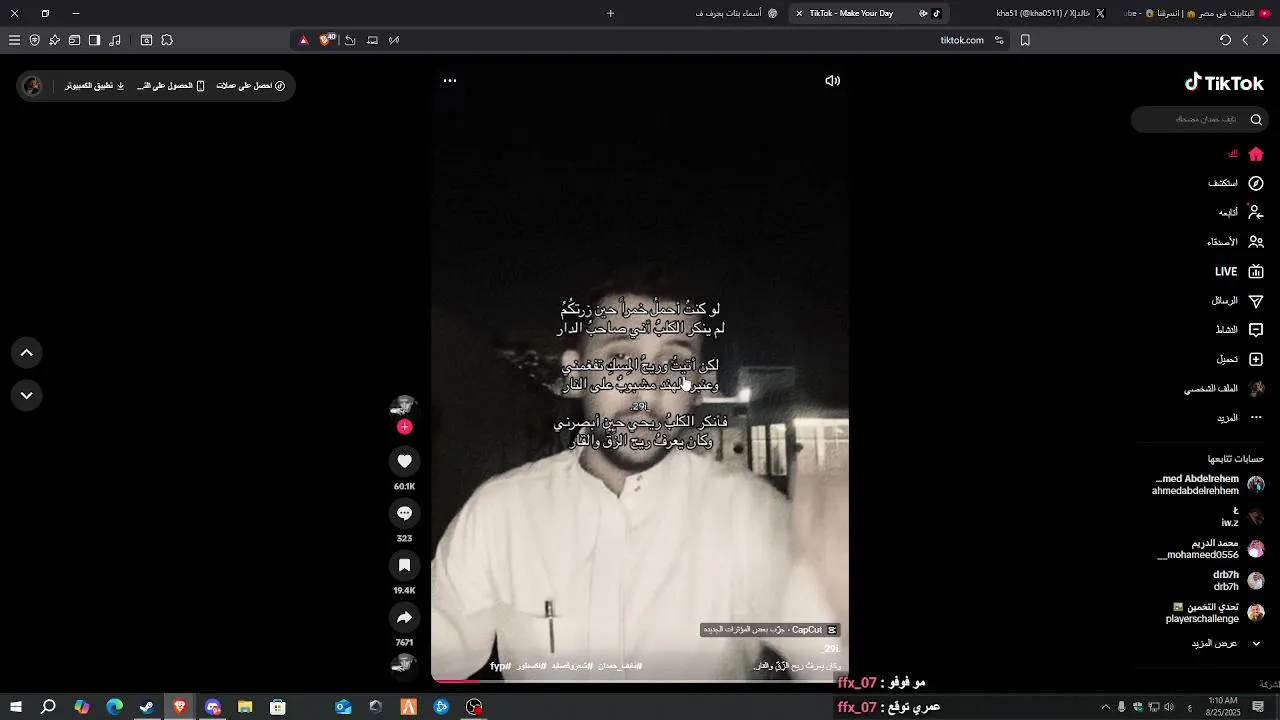Mute the video with the speaker icon
Viewport: 1280px width, 720px height.
point(832,81)
